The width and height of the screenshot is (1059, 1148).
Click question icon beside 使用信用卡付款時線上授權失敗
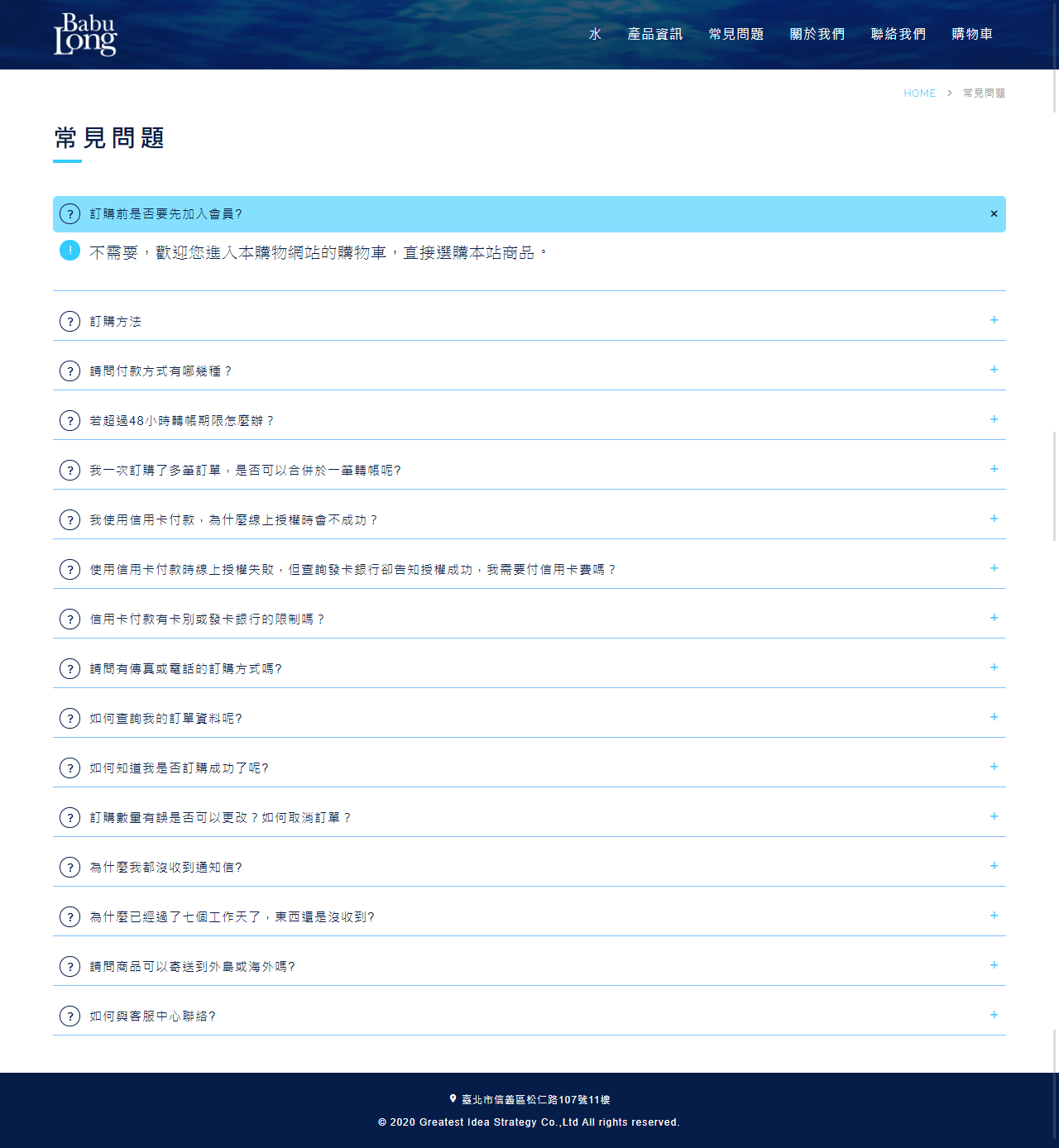(70, 570)
